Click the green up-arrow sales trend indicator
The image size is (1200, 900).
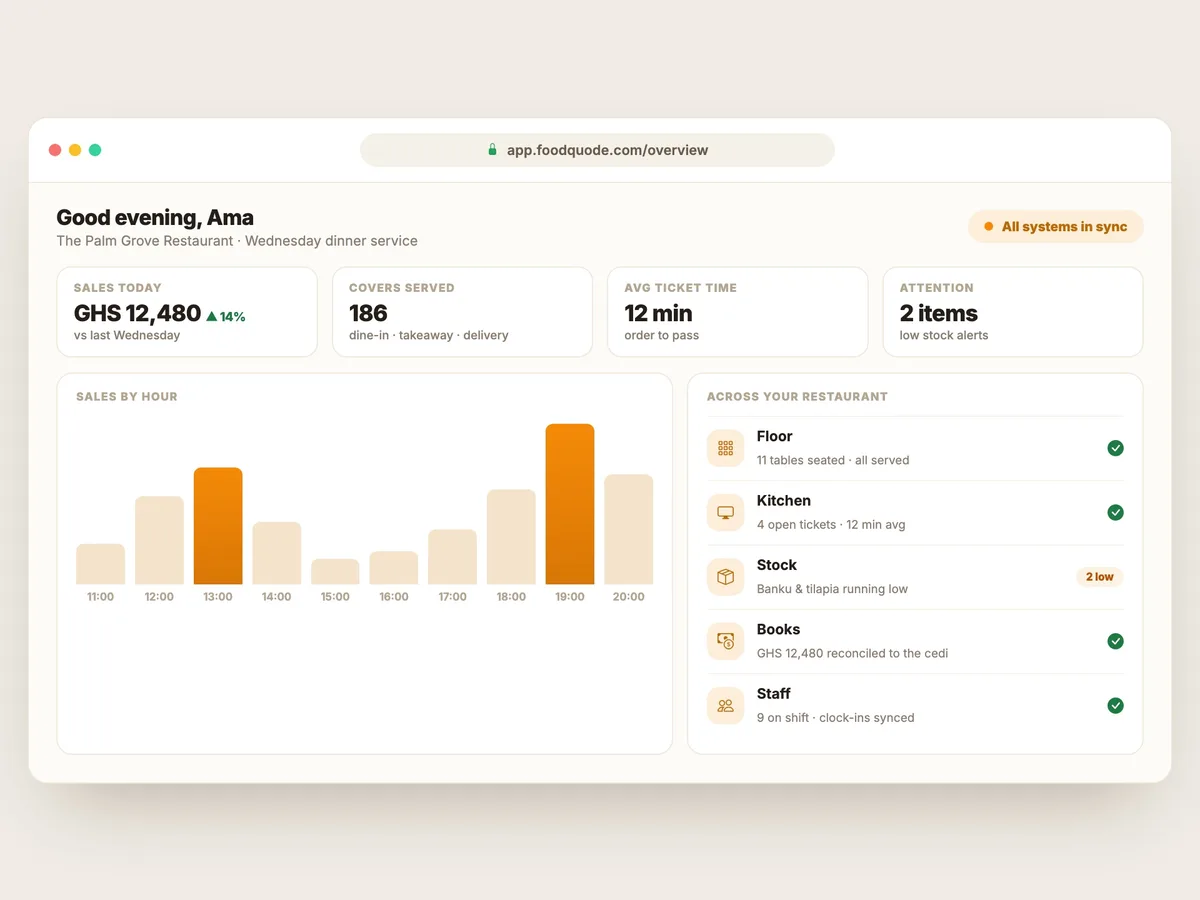click(x=212, y=316)
